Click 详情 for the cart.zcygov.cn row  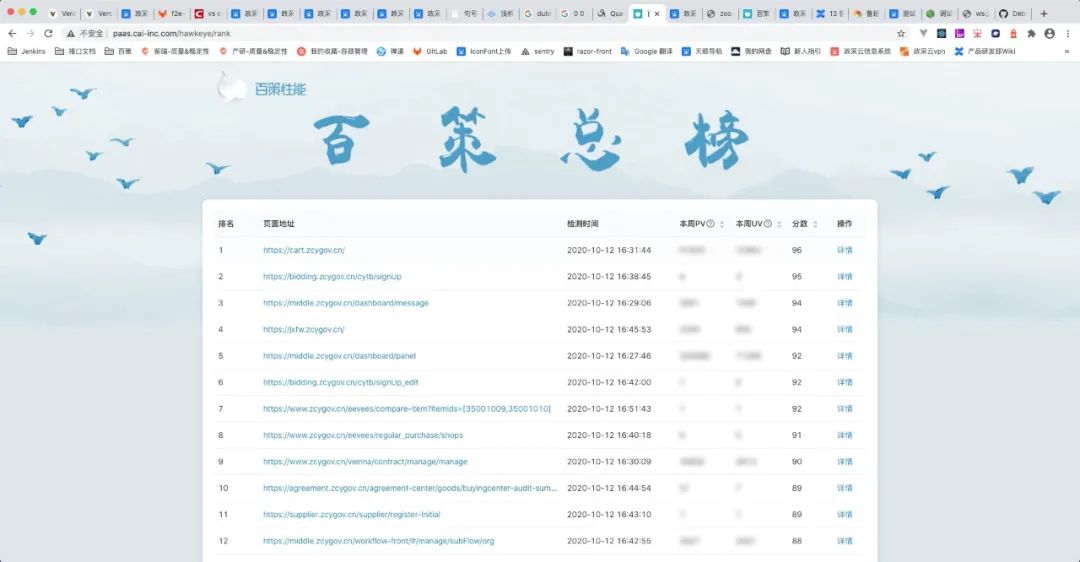pos(844,250)
